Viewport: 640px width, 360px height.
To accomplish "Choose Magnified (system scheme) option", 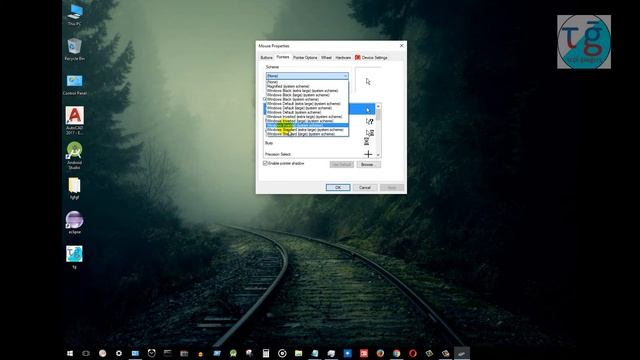I will pyautogui.click(x=307, y=87).
